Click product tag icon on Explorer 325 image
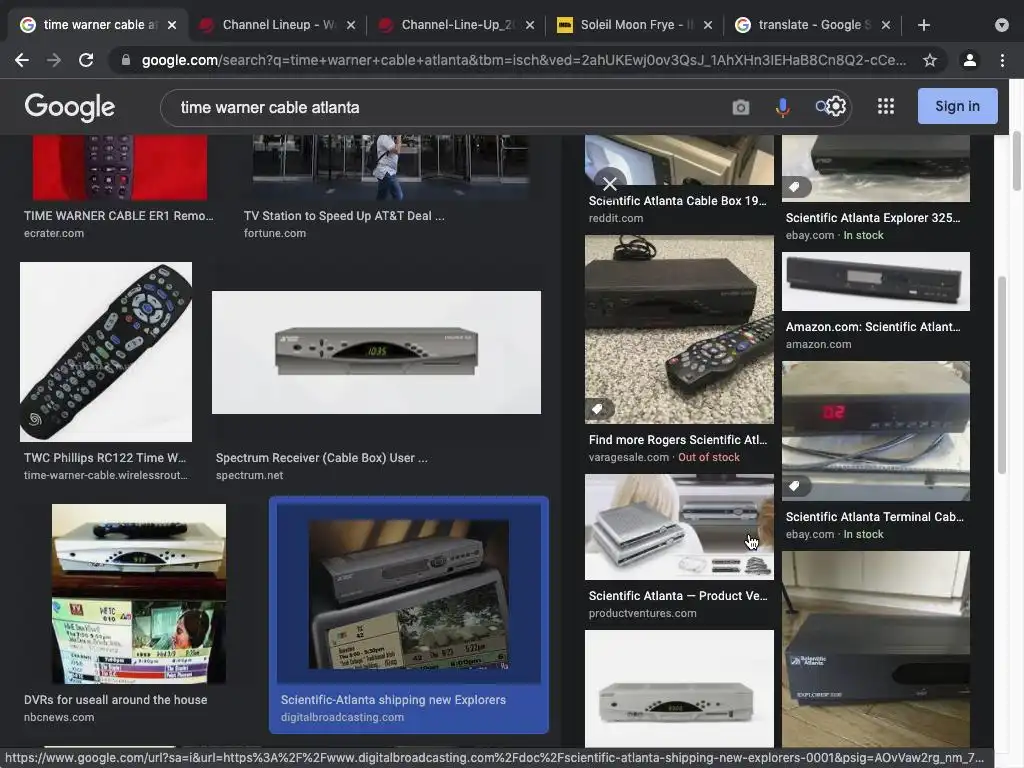The width and height of the screenshot is (1024, 768). click(x=794, y=187)
